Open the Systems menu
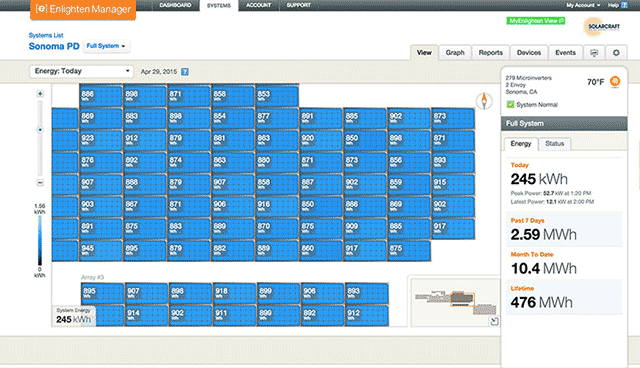The width and height of the screenshot is (640, 368). coord(219,5)
